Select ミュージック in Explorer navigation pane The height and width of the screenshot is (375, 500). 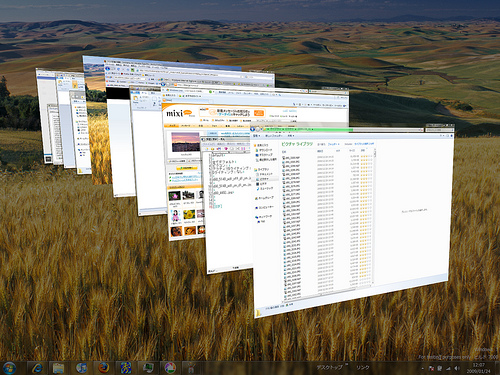[x=265, y=188]
